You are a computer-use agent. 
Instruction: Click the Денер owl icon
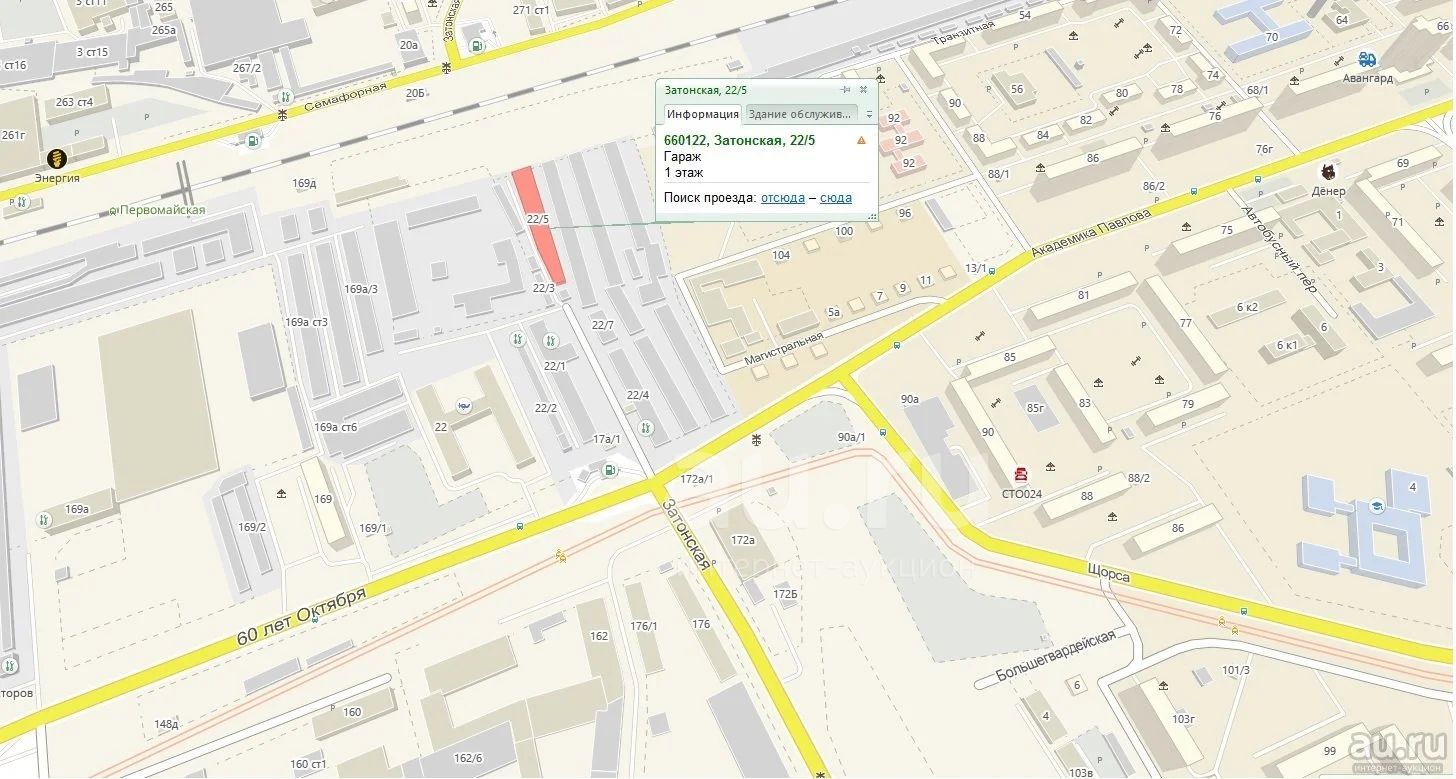click(x=1329, y=172)
